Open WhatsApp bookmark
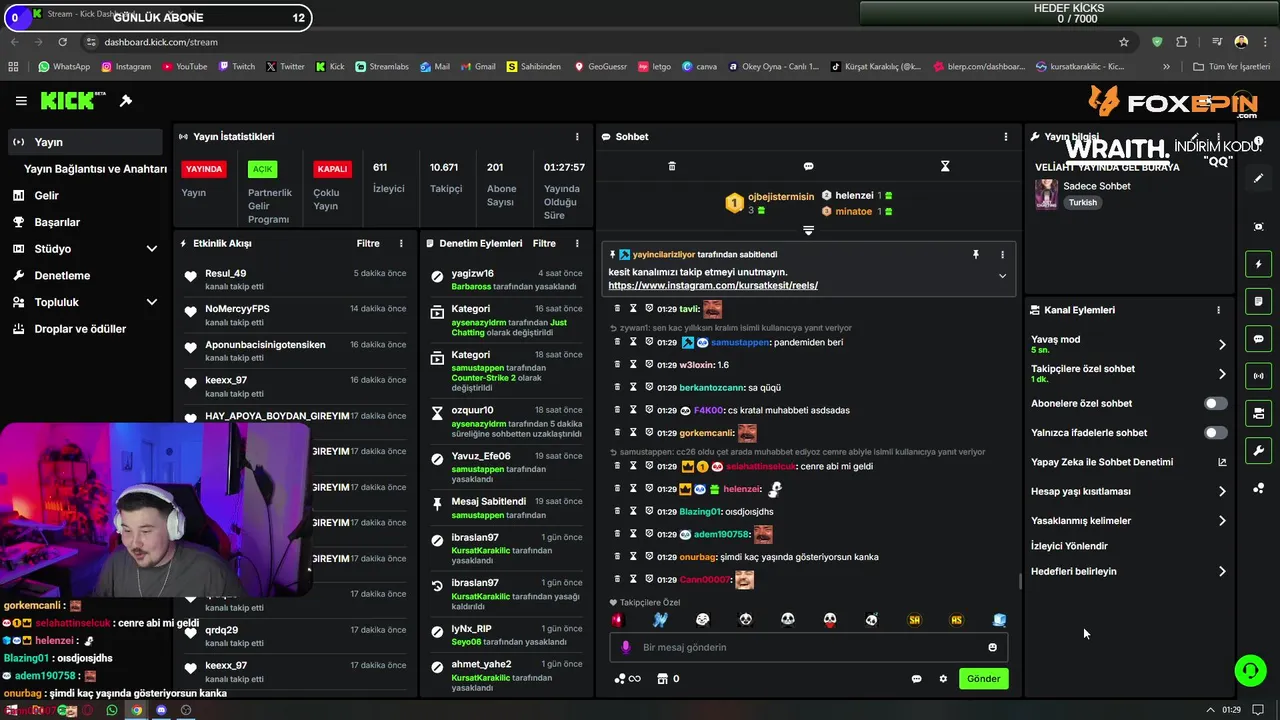 tap(64, 67)
